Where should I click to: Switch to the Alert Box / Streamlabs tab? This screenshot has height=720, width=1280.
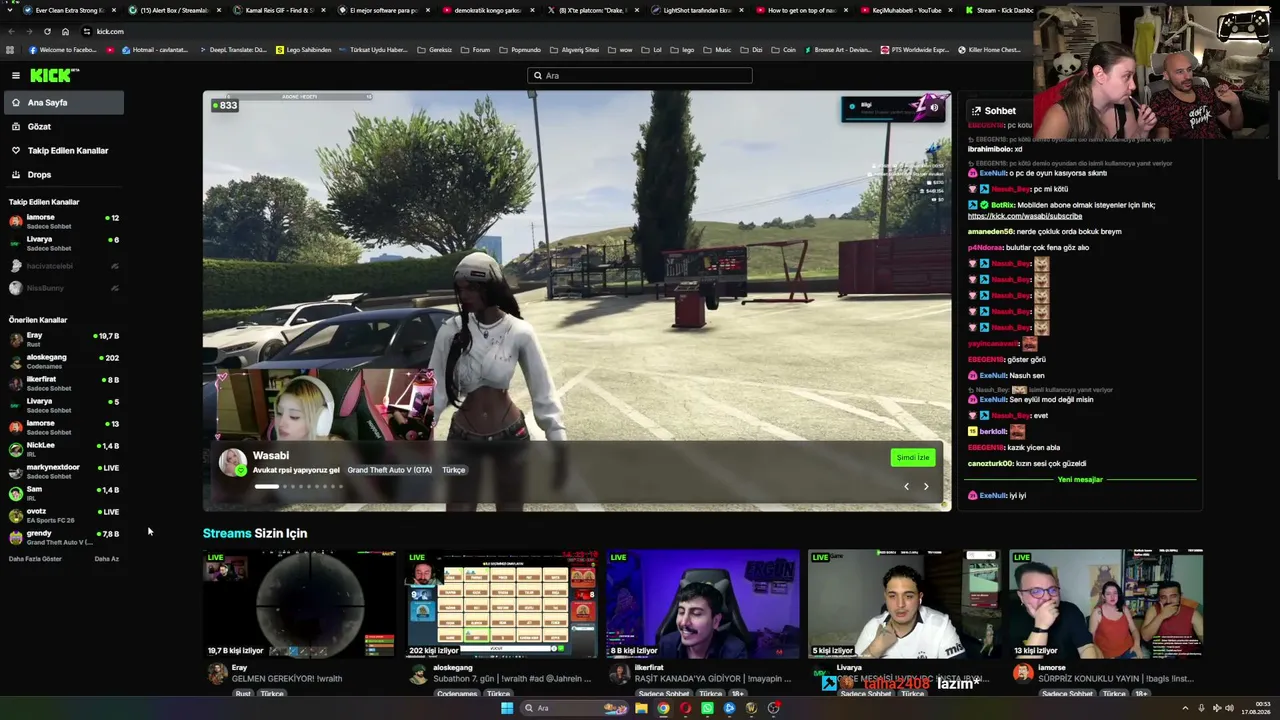click(x=173, y=10)
